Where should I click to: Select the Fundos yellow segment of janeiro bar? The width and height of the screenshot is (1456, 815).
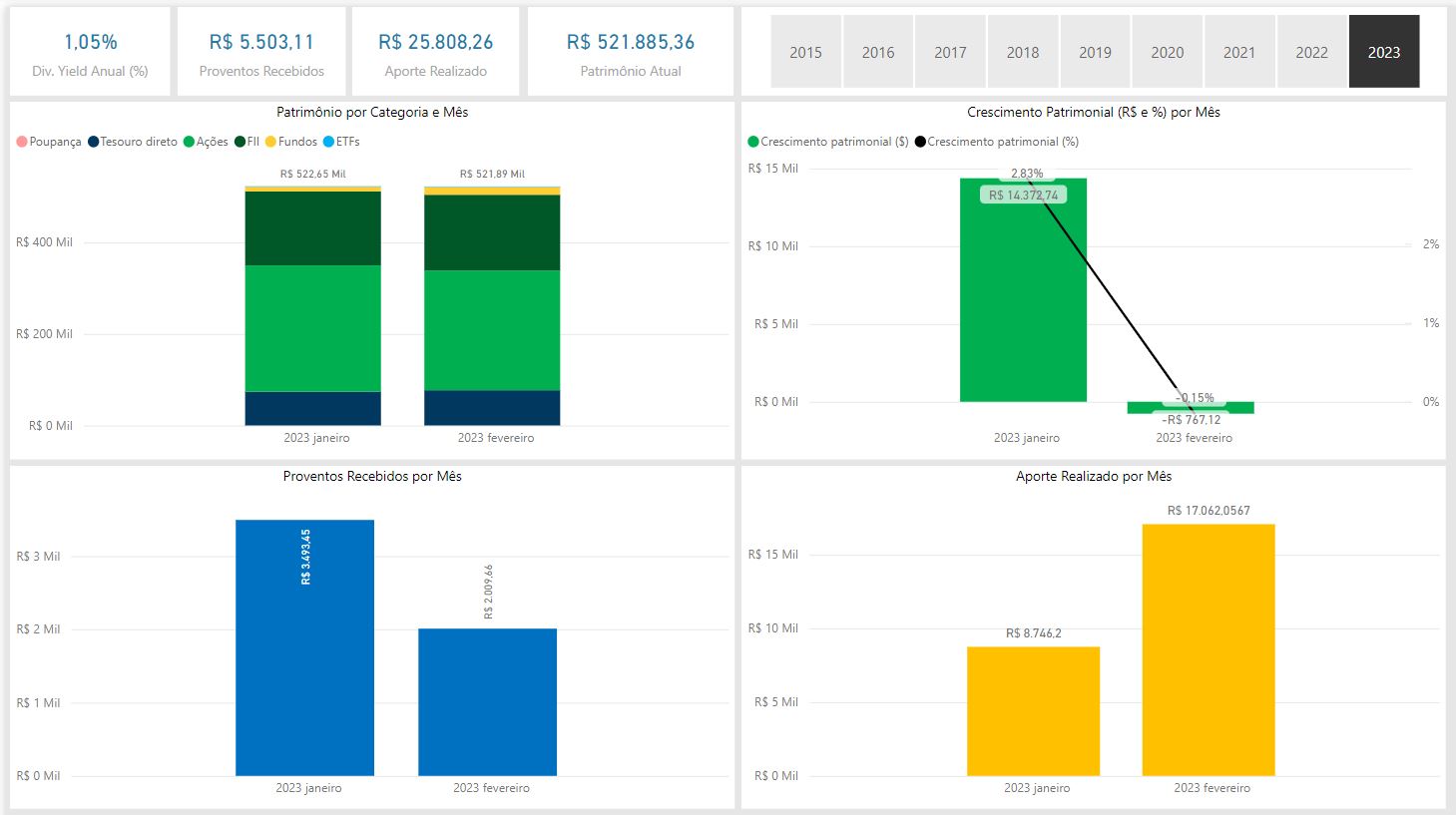click(x=313, y=189)
